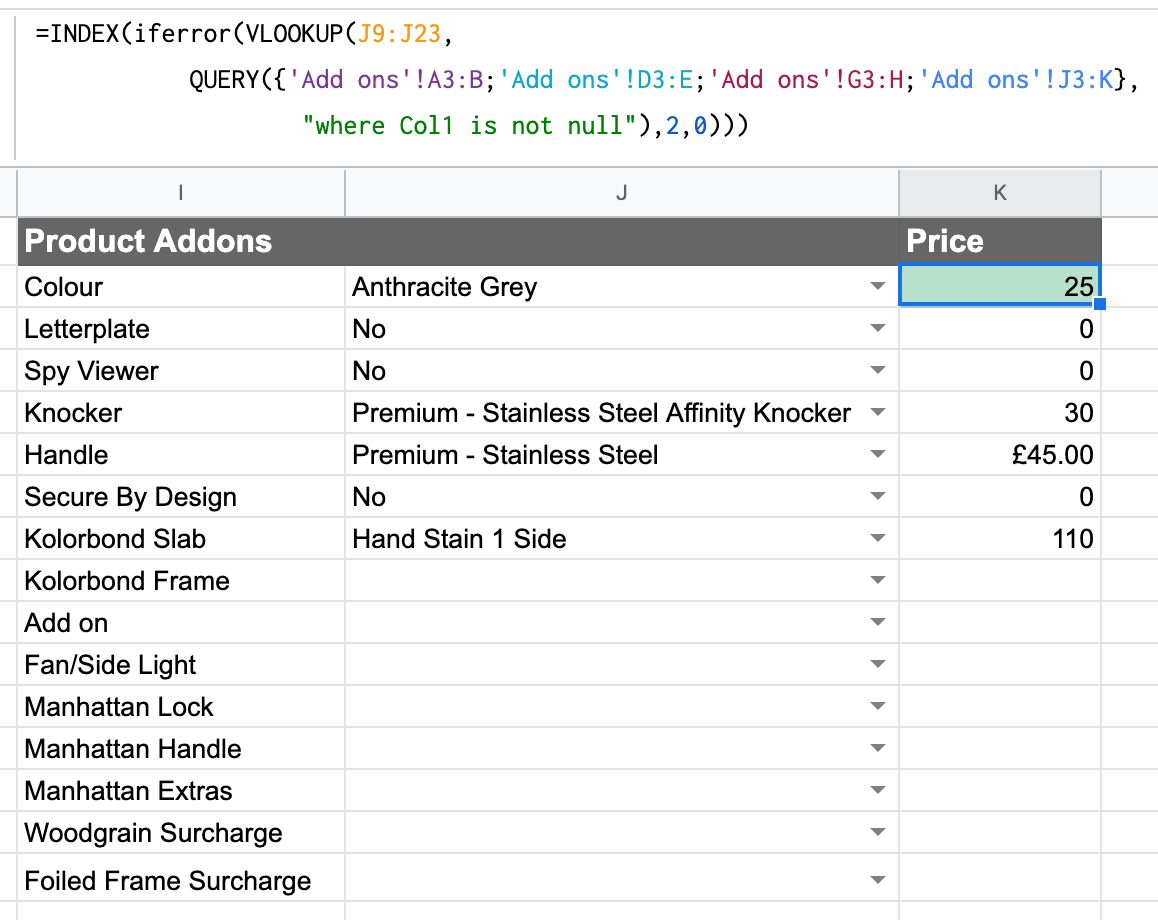Viewport: 1158px width, 920px height.
Task: Open the Kolorbond Slab dropdown
Action: point(878,539)
